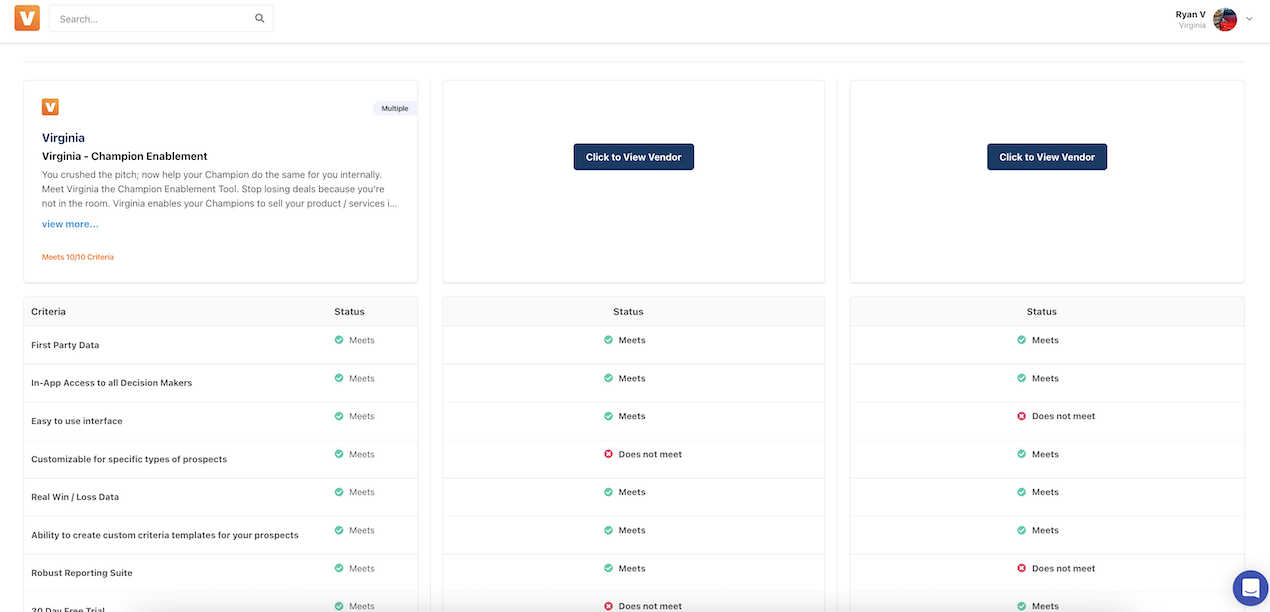The height and width of the screenshot is (612, 1270).
Task: Click Status header in right vendor column
Action: pyautogui.click(x=1042, y=312)
